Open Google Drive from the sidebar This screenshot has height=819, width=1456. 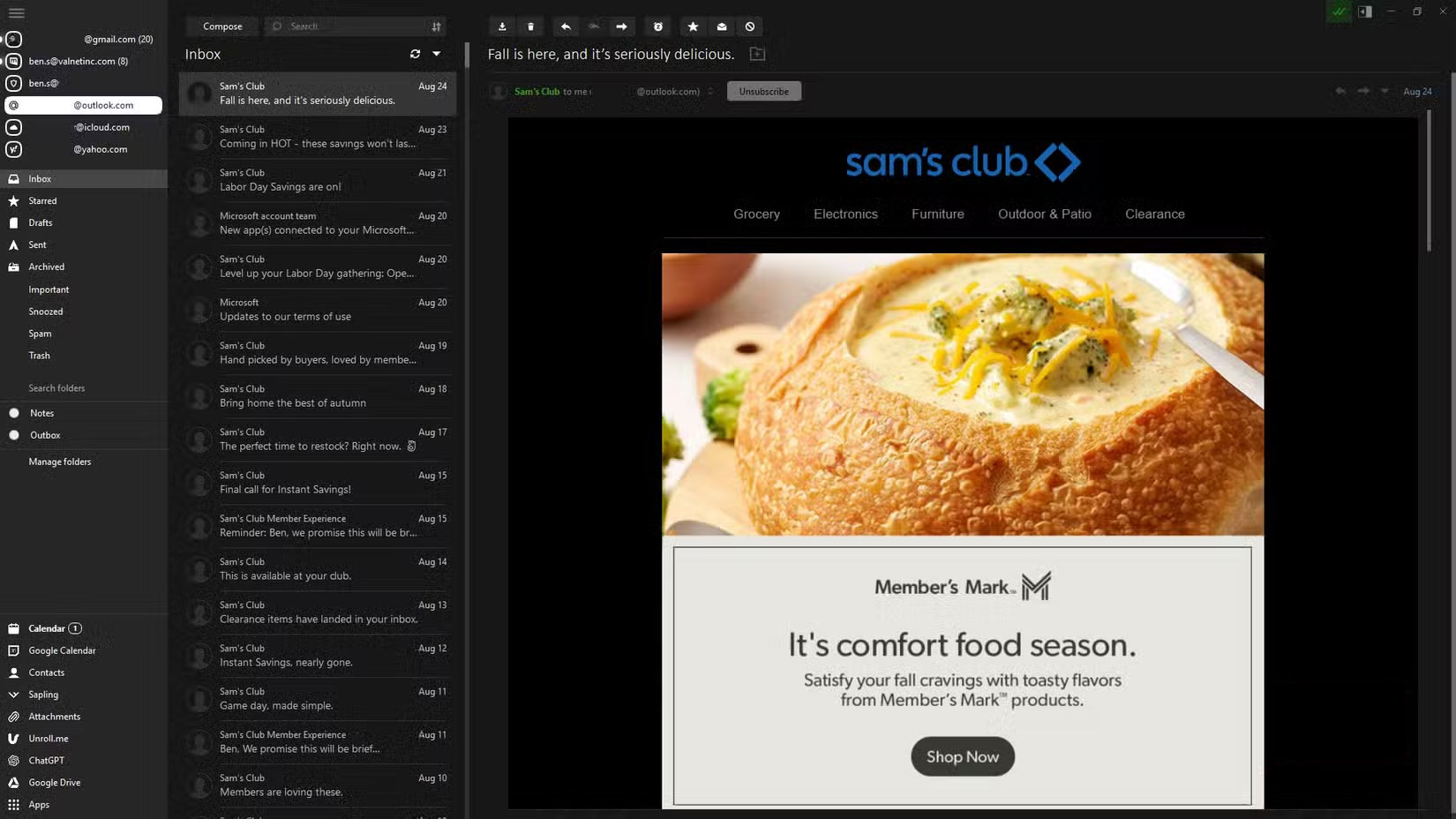[x=54, y=783]
